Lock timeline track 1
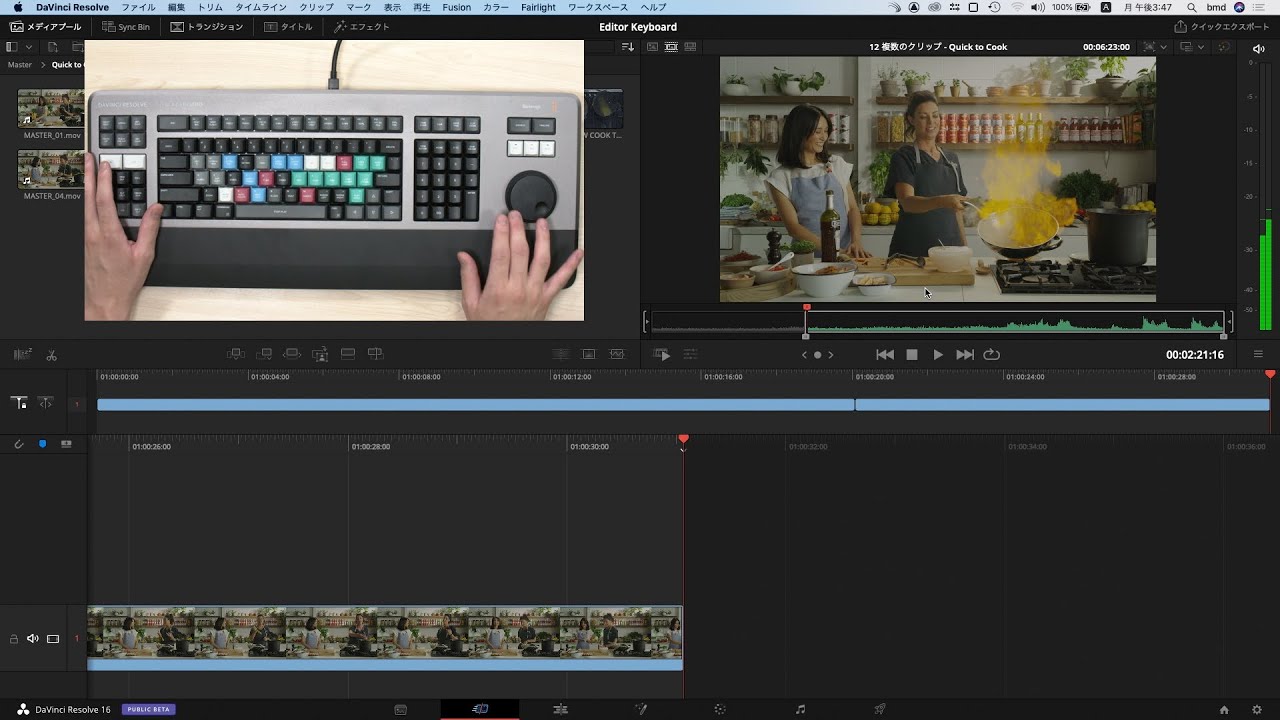Screen dimensions: 1280x720 point(14,638)
